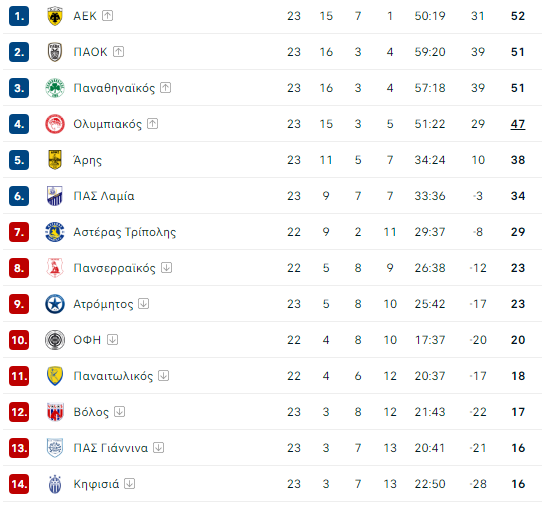Click the up arrow icon after Ολυμπιακός
Viewport: 542px width, 509px height.
[152, 124]
